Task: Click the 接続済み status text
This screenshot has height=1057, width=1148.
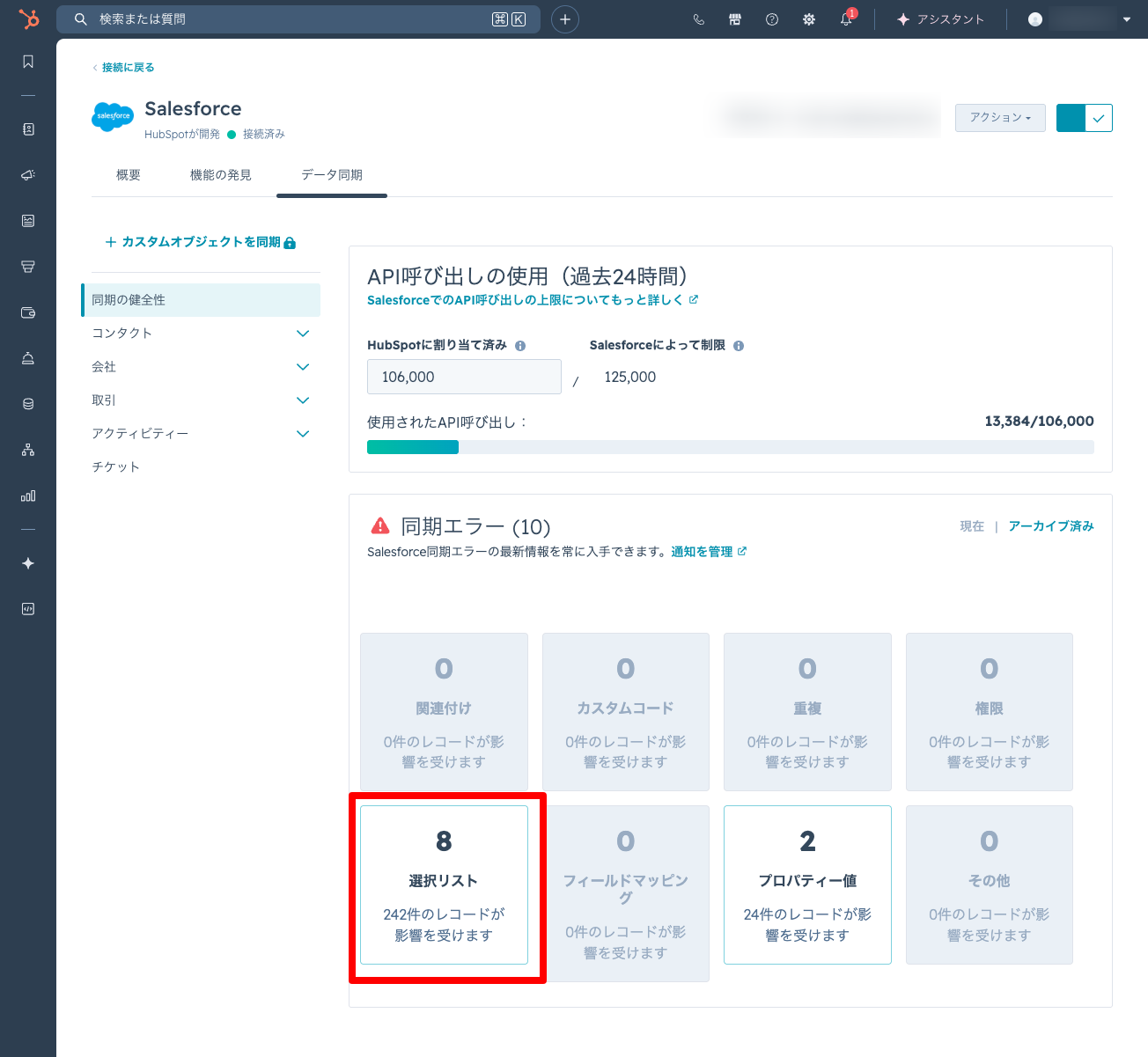Action: (264, 135)
